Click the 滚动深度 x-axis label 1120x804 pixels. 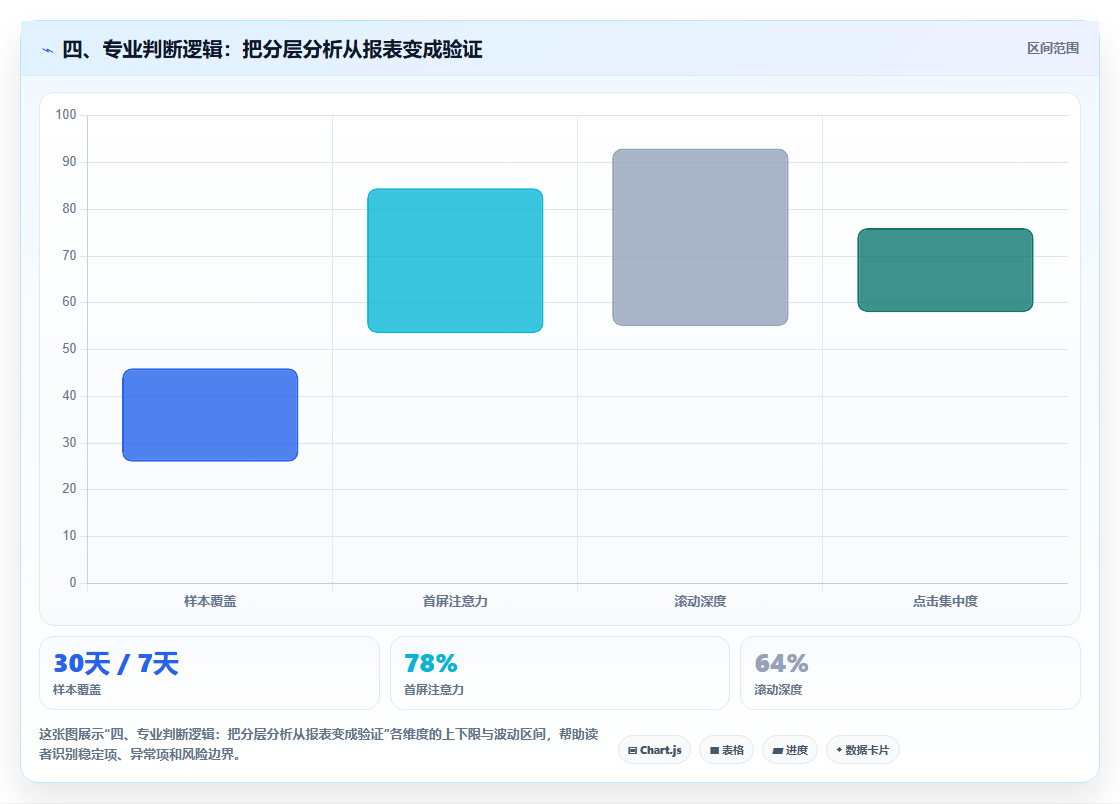click(x=700, y=601)
